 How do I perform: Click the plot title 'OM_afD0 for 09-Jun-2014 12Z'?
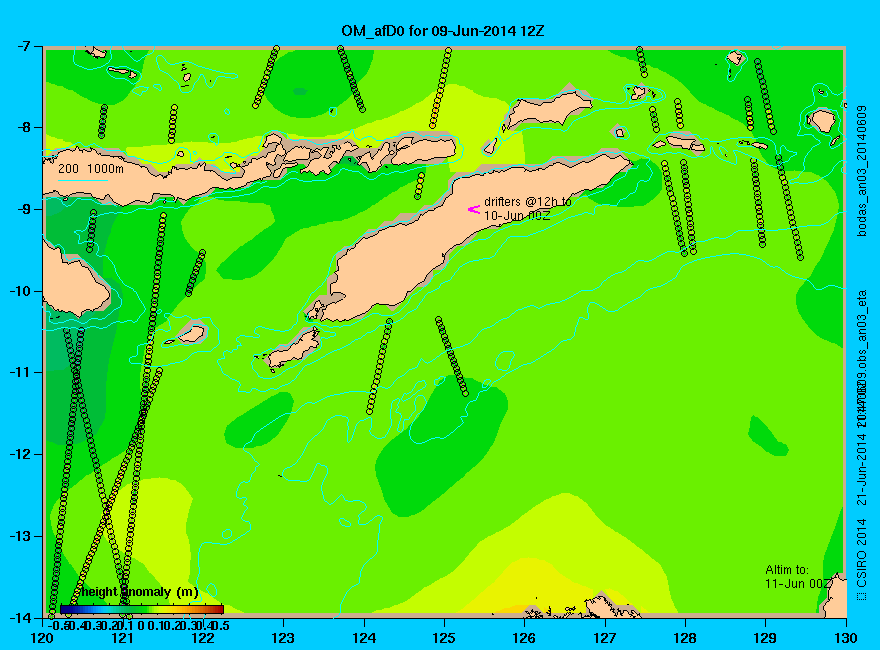tap(443, 30)
